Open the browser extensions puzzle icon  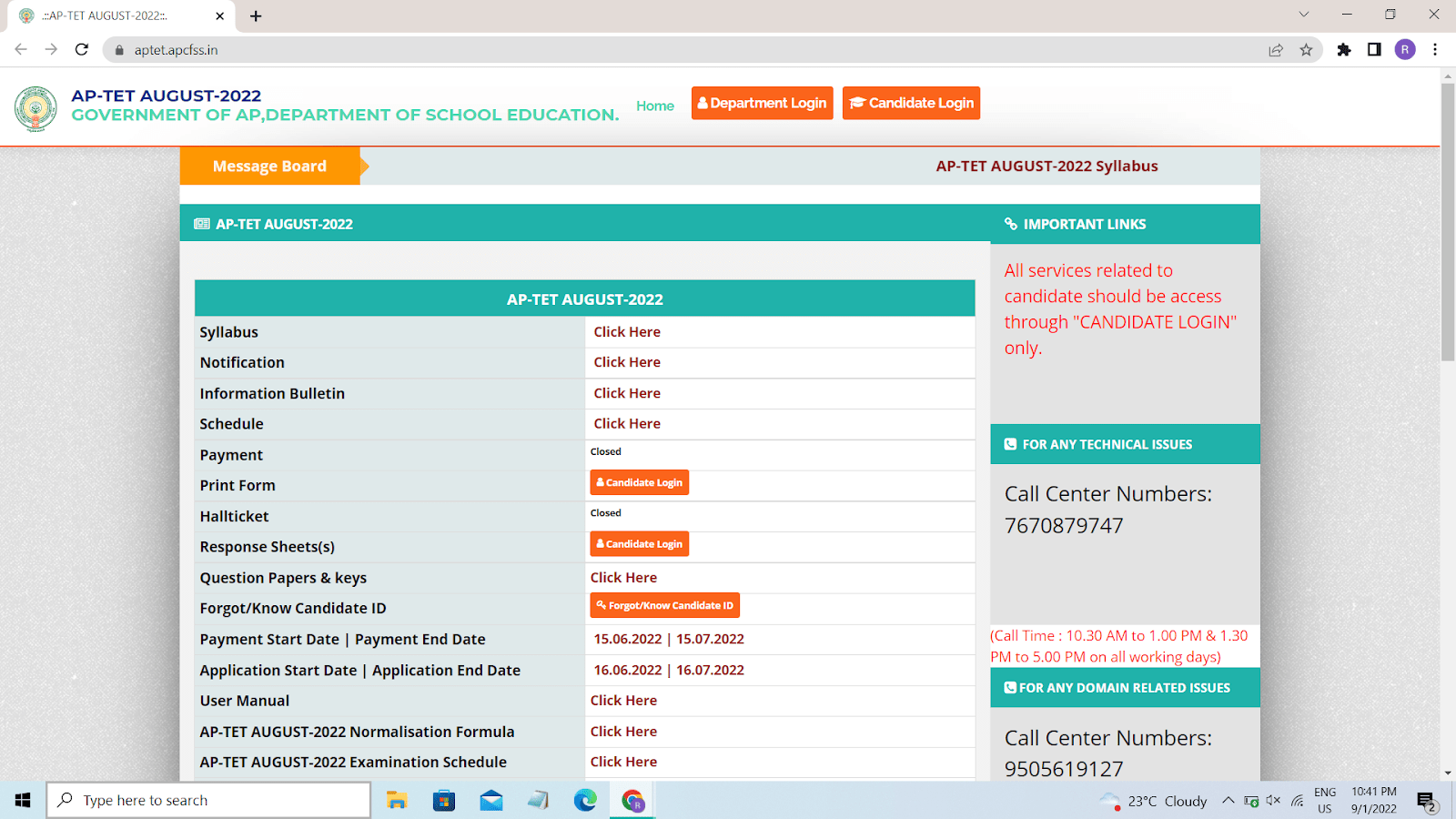1344,50
